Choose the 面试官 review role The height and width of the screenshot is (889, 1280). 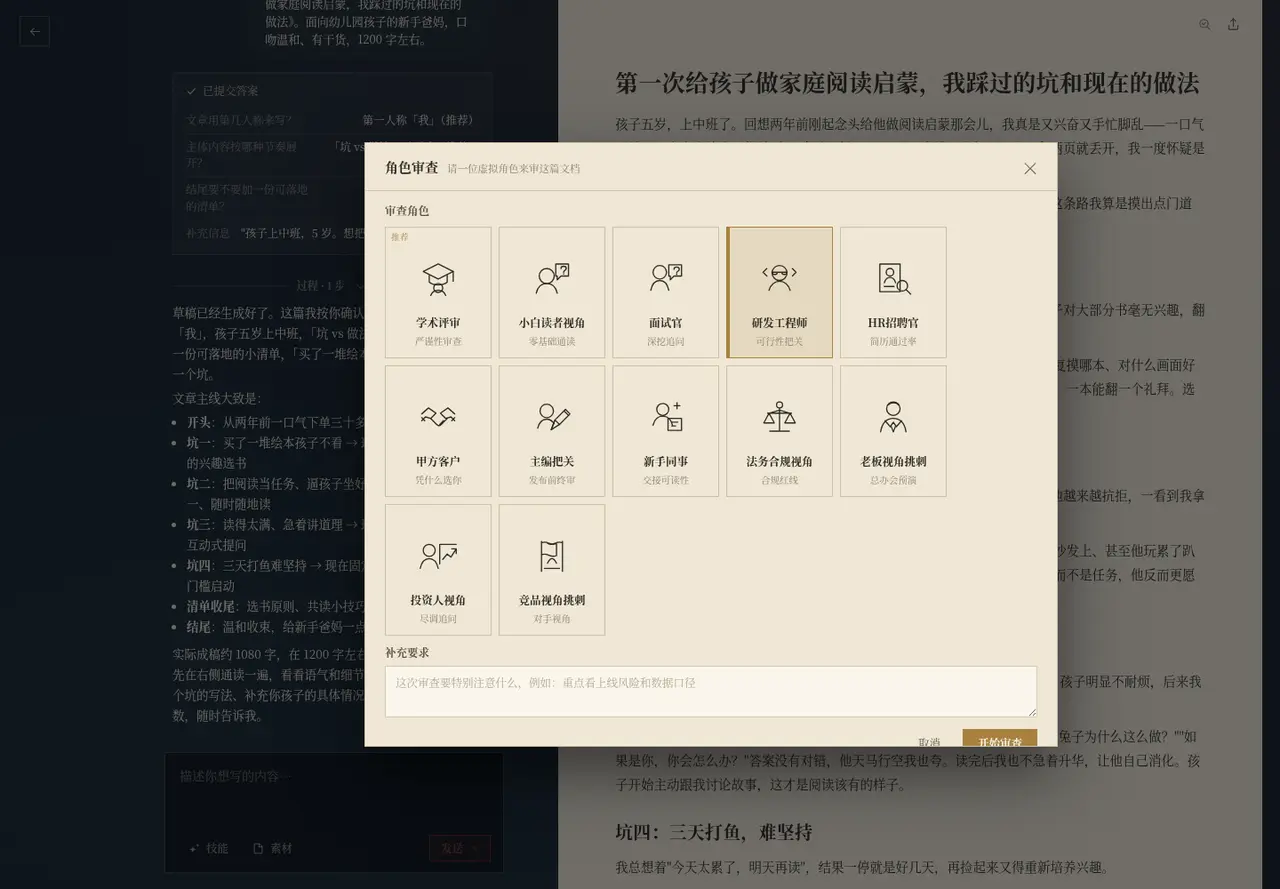pos(666,292)
